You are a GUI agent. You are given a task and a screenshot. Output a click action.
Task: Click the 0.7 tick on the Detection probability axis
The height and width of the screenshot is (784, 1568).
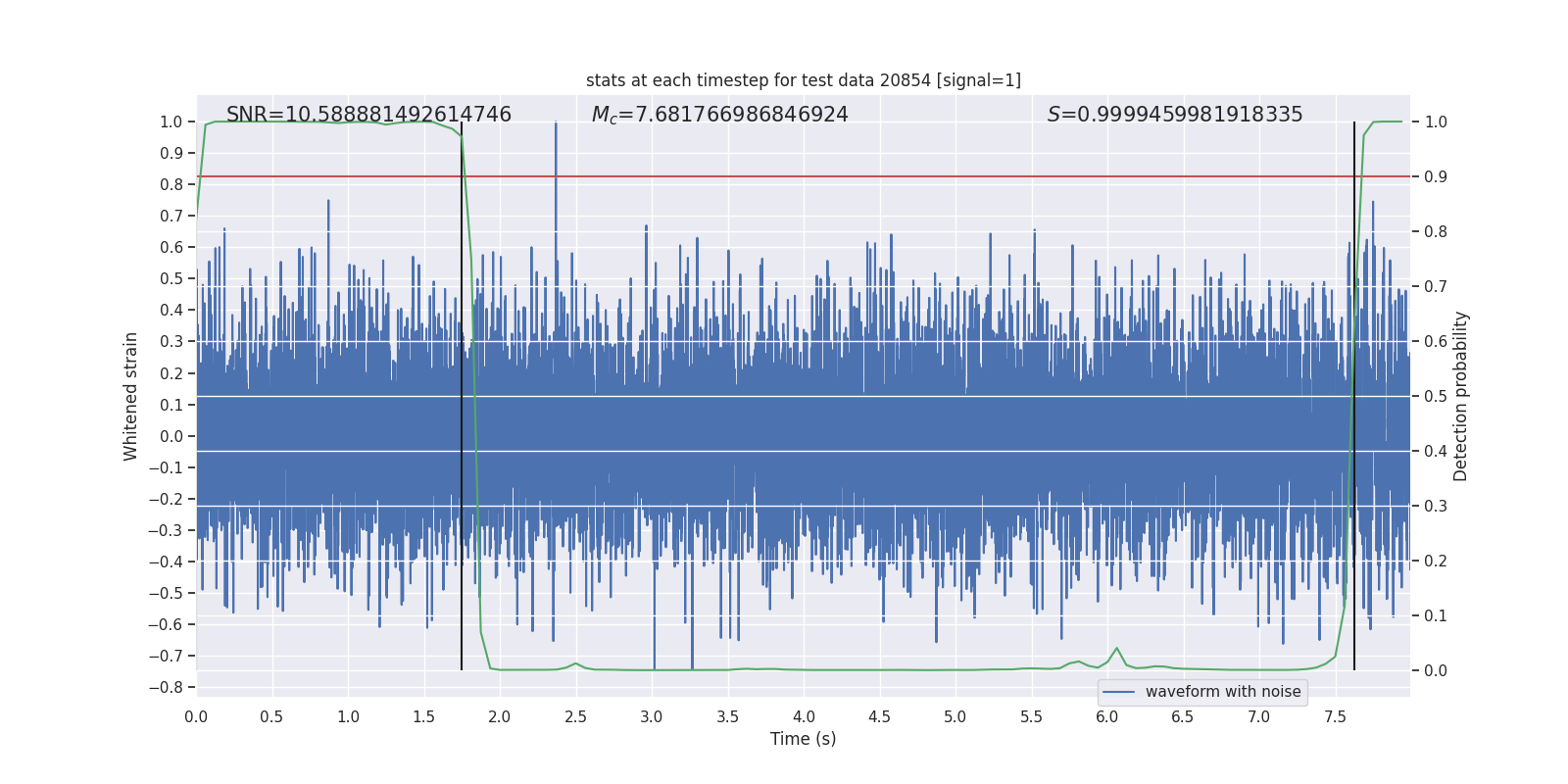[1436, 287]
